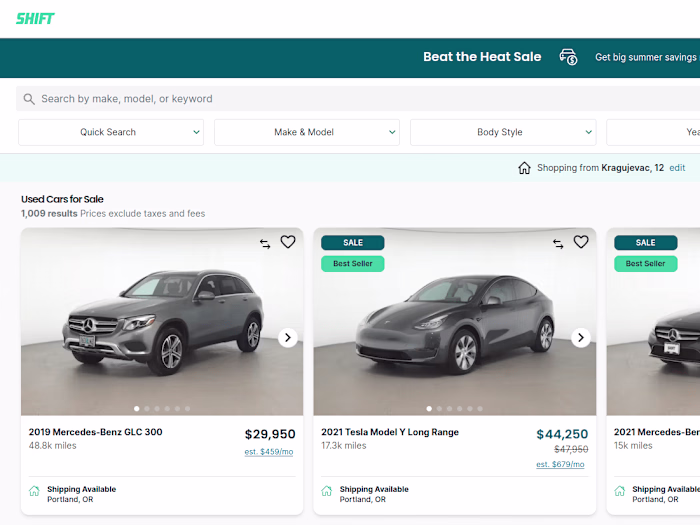Viewport: 700px width, 525px height.
Task: Click compare arrows on Tesla Model Y
Action: point(558,243)
